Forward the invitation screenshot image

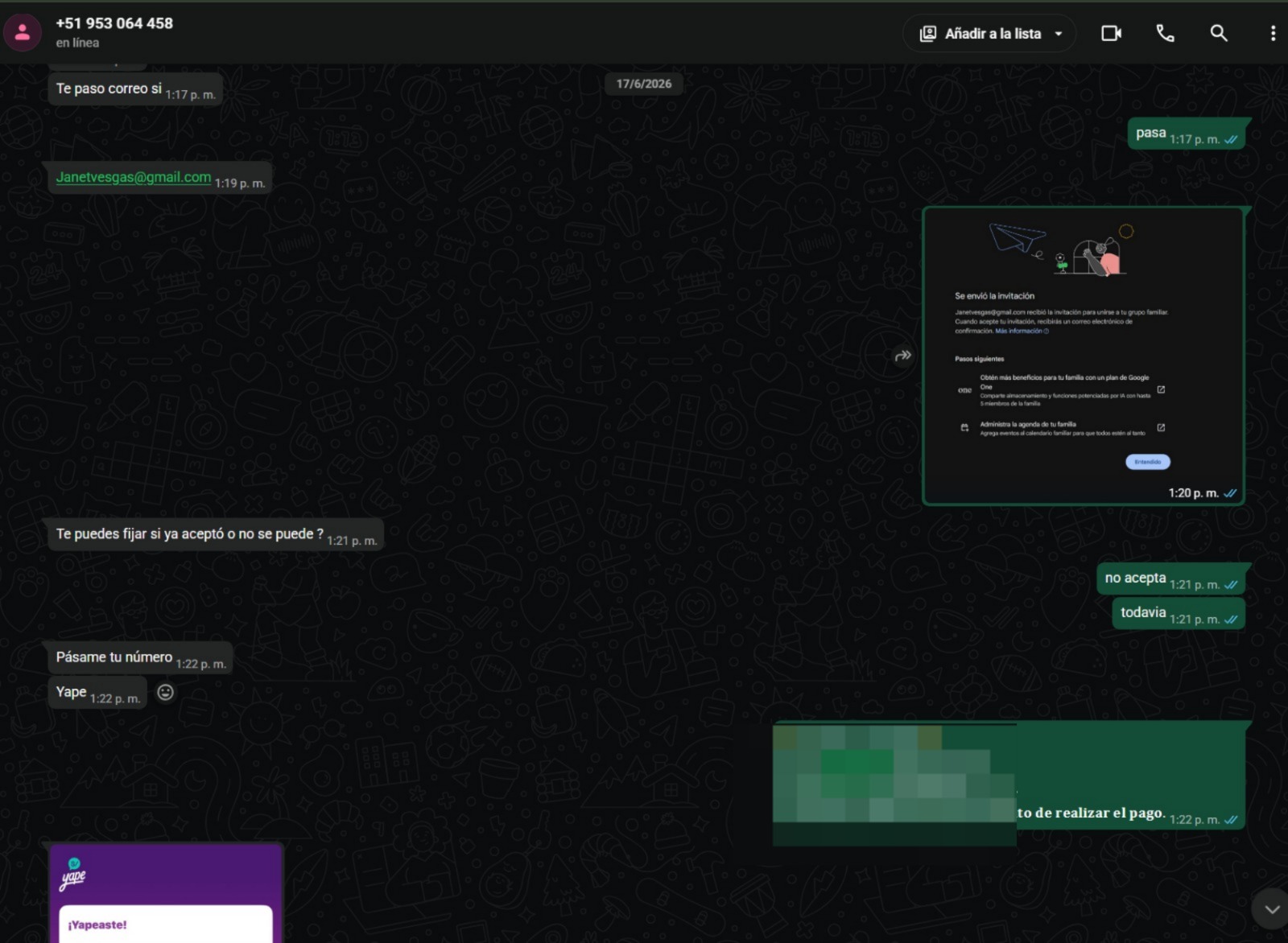[x=903, y=355]
